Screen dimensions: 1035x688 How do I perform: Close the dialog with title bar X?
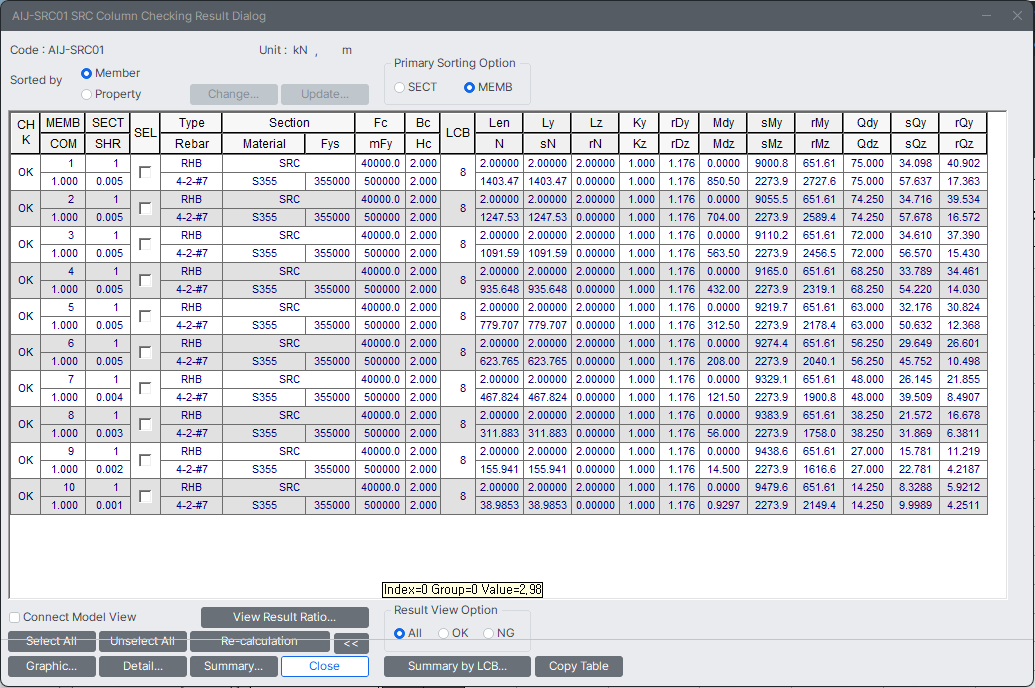(x=1017, y=15)
